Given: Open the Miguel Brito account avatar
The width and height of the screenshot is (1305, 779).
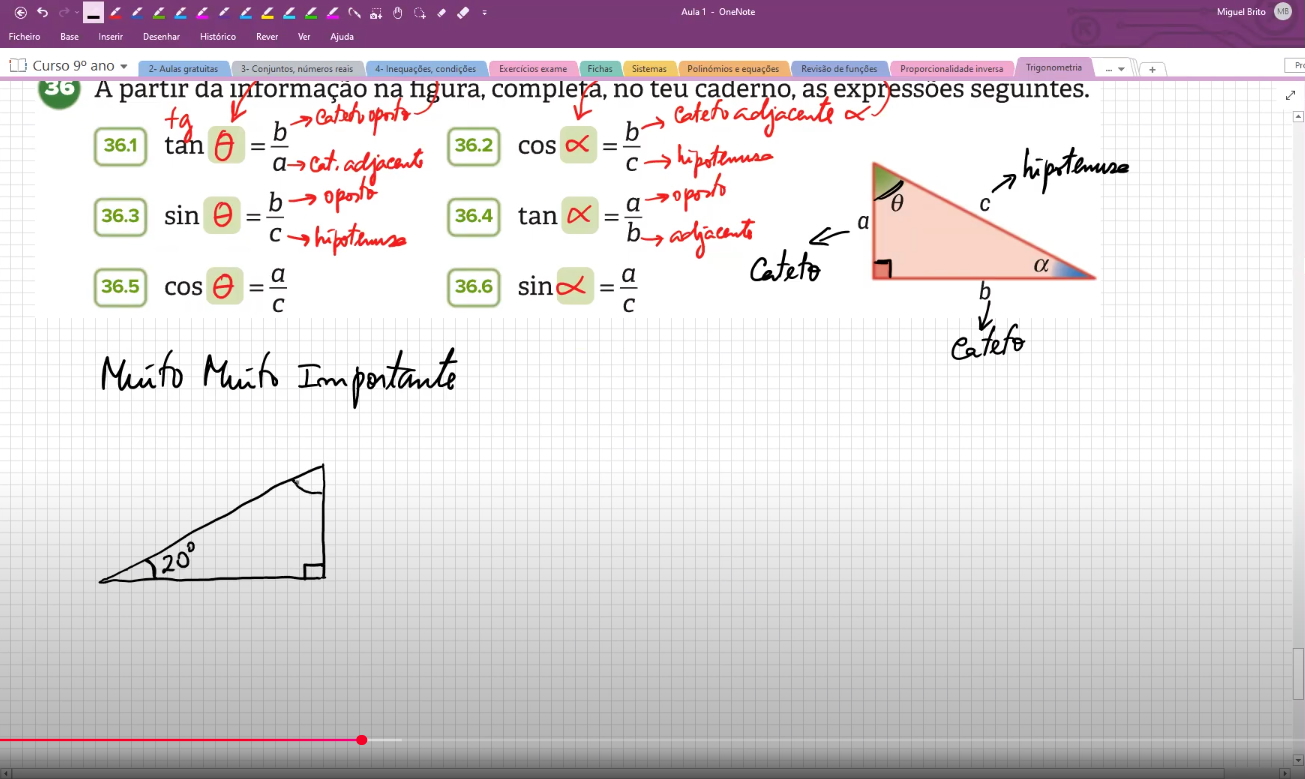Looking at the screenshot, I should tap(1283, 11).
